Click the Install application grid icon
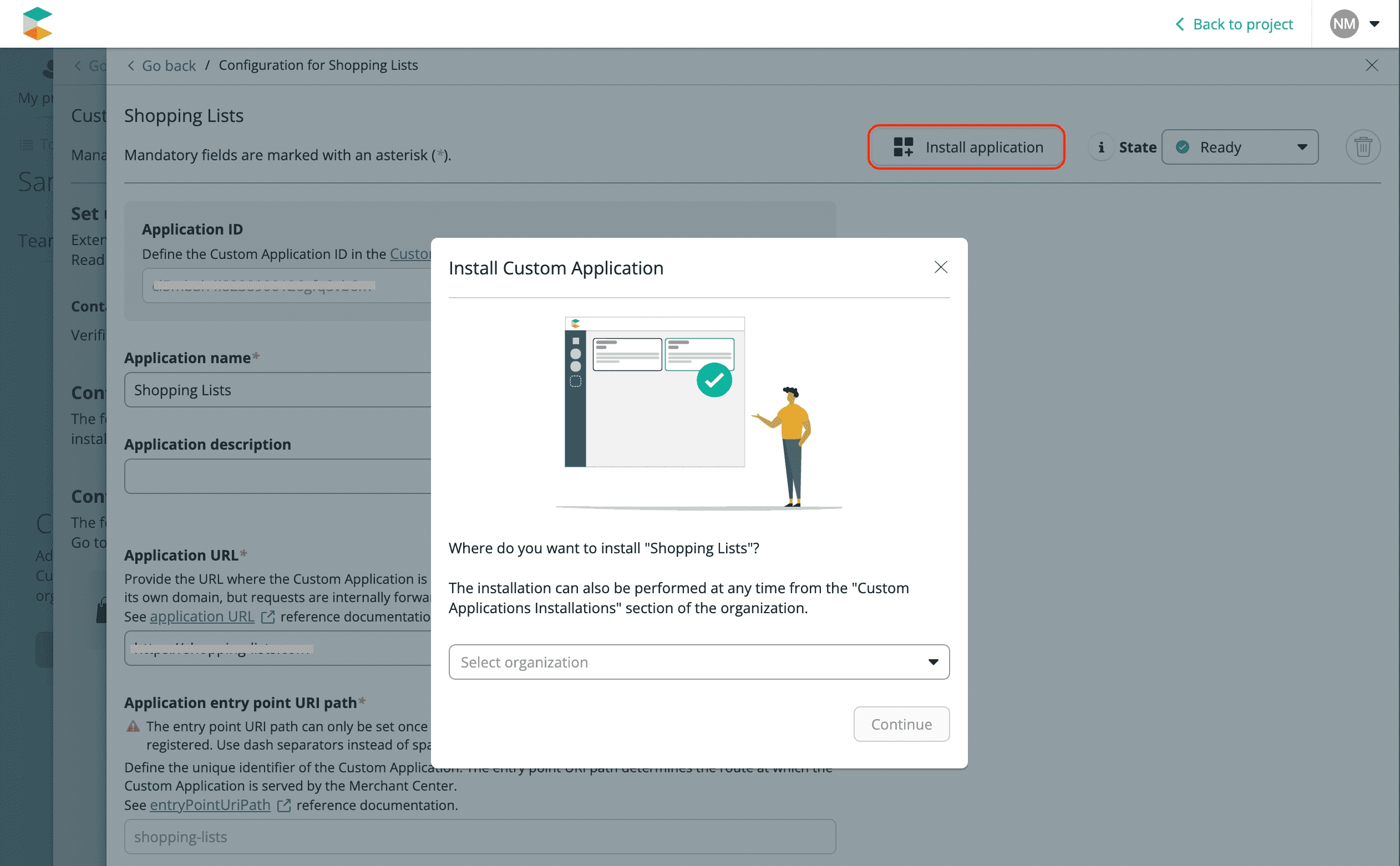Viewport: 1400px width, 866px height. pyautogui.click(x=903, y=147)
